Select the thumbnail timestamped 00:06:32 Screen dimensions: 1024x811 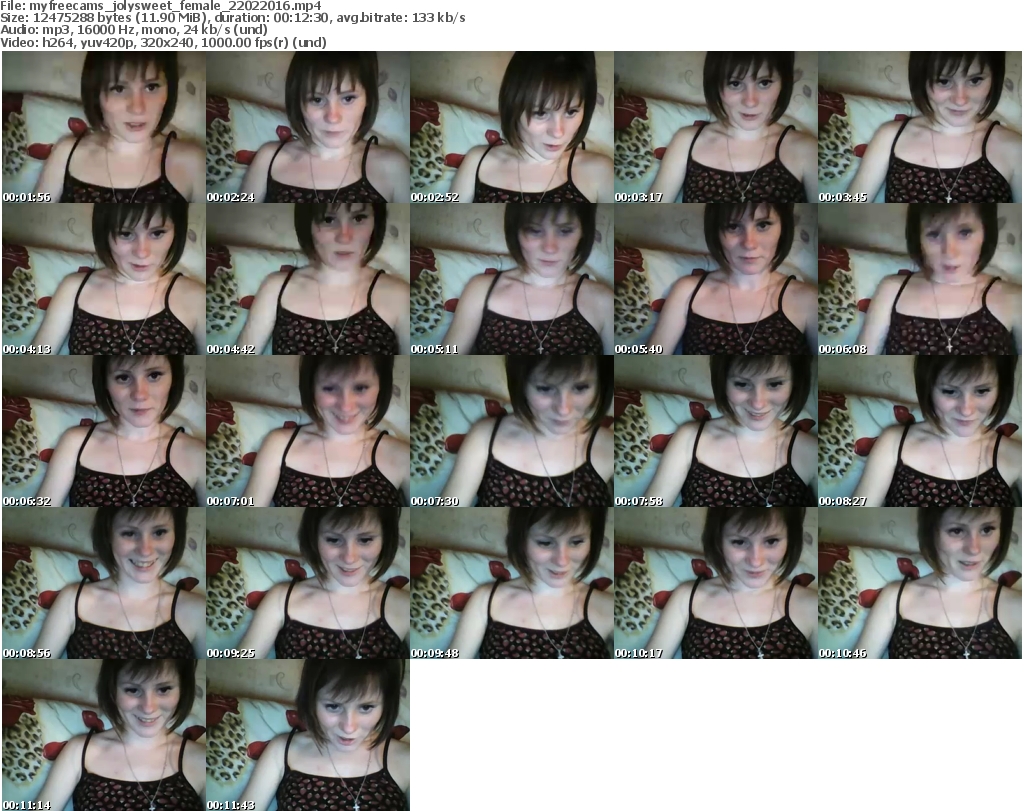point(104,431)
